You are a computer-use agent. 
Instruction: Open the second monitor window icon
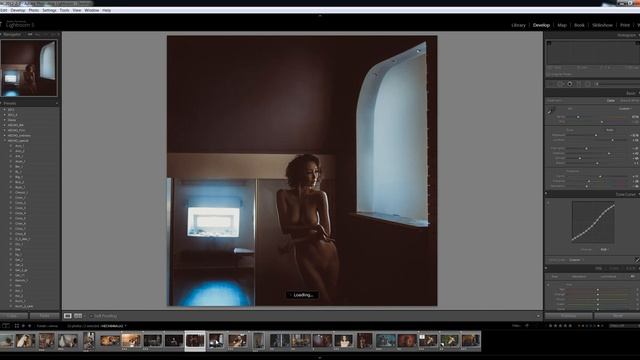pyautogui.click(x=6, y=326)
